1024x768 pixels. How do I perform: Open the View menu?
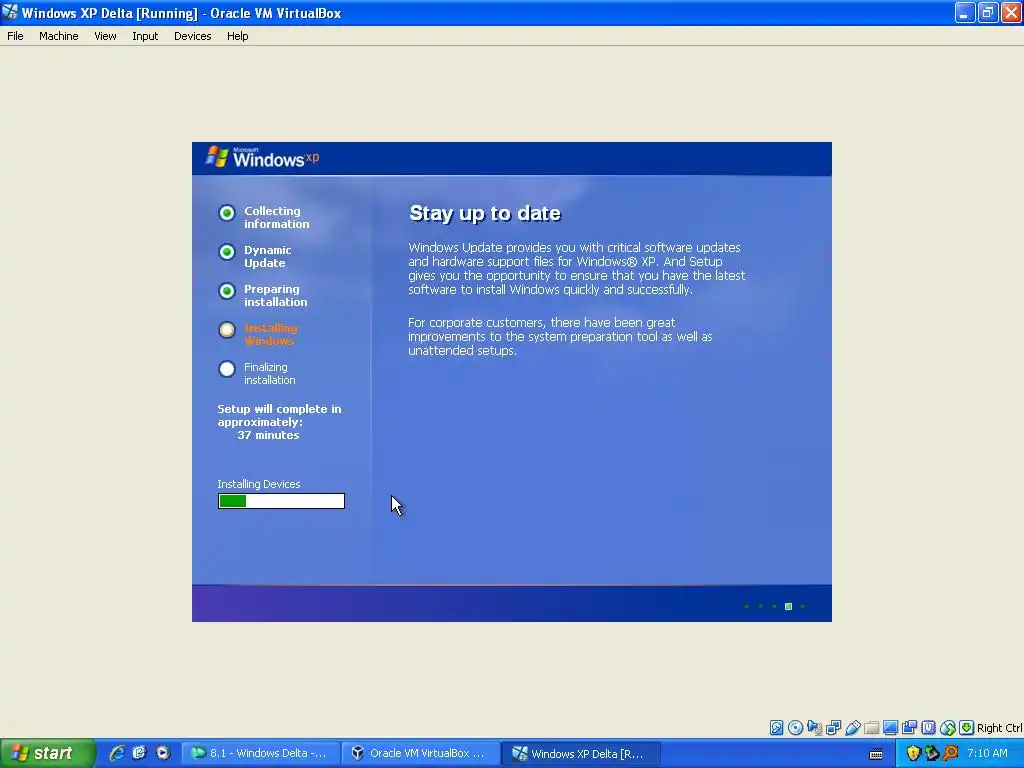point(105,36)
